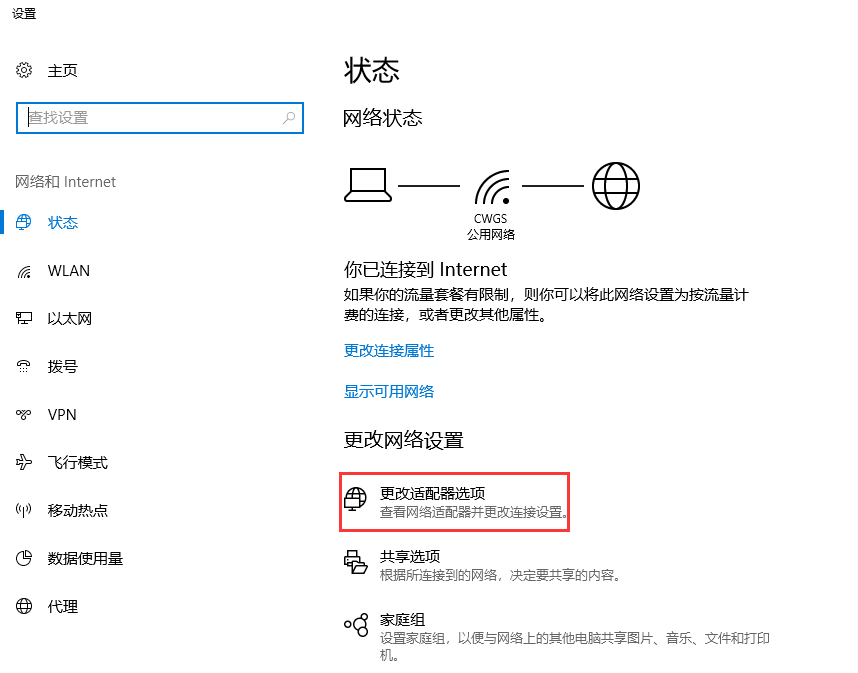Select 状态 in the left navigation
This screenshot has width=858, height=673.
63,222
